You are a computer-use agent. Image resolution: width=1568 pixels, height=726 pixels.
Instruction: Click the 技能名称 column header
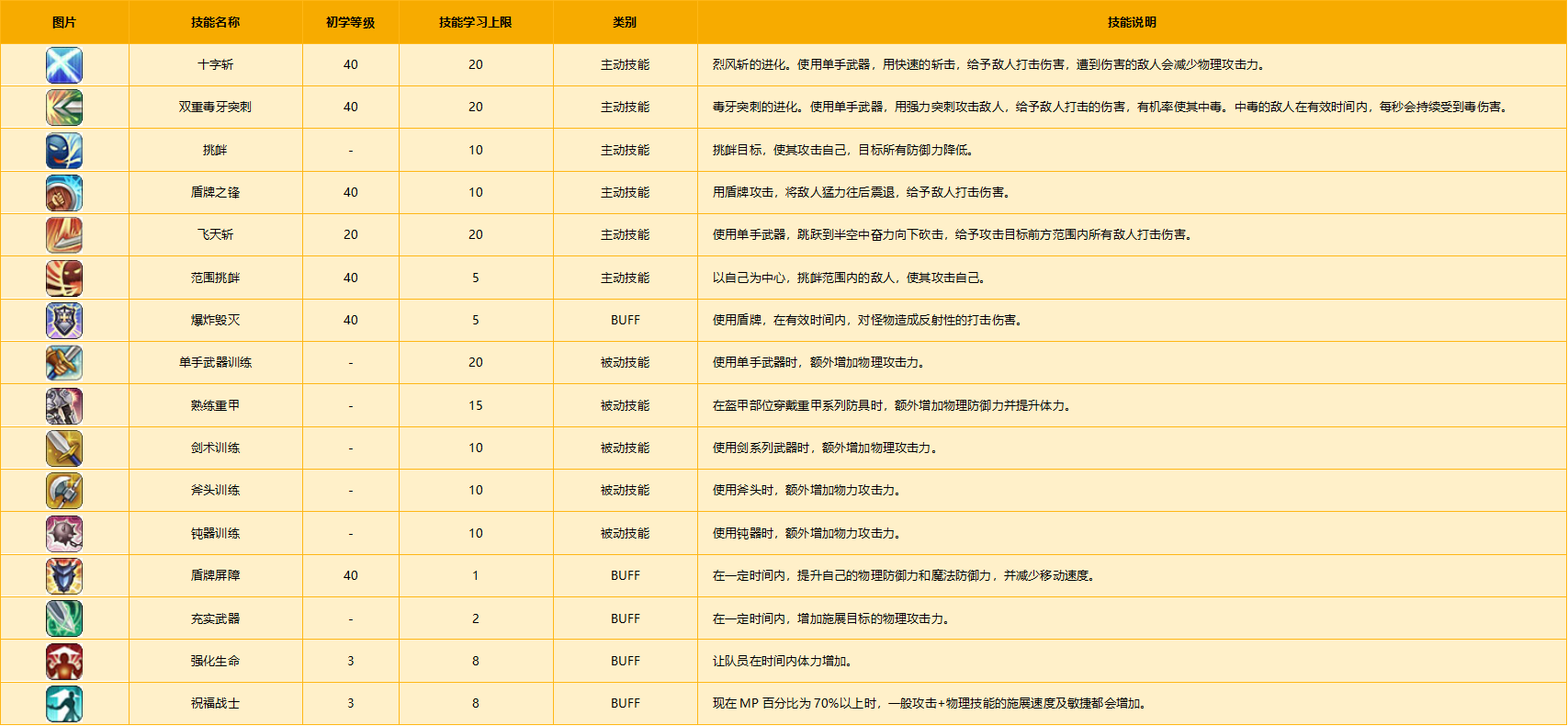(x=215, y=22)
